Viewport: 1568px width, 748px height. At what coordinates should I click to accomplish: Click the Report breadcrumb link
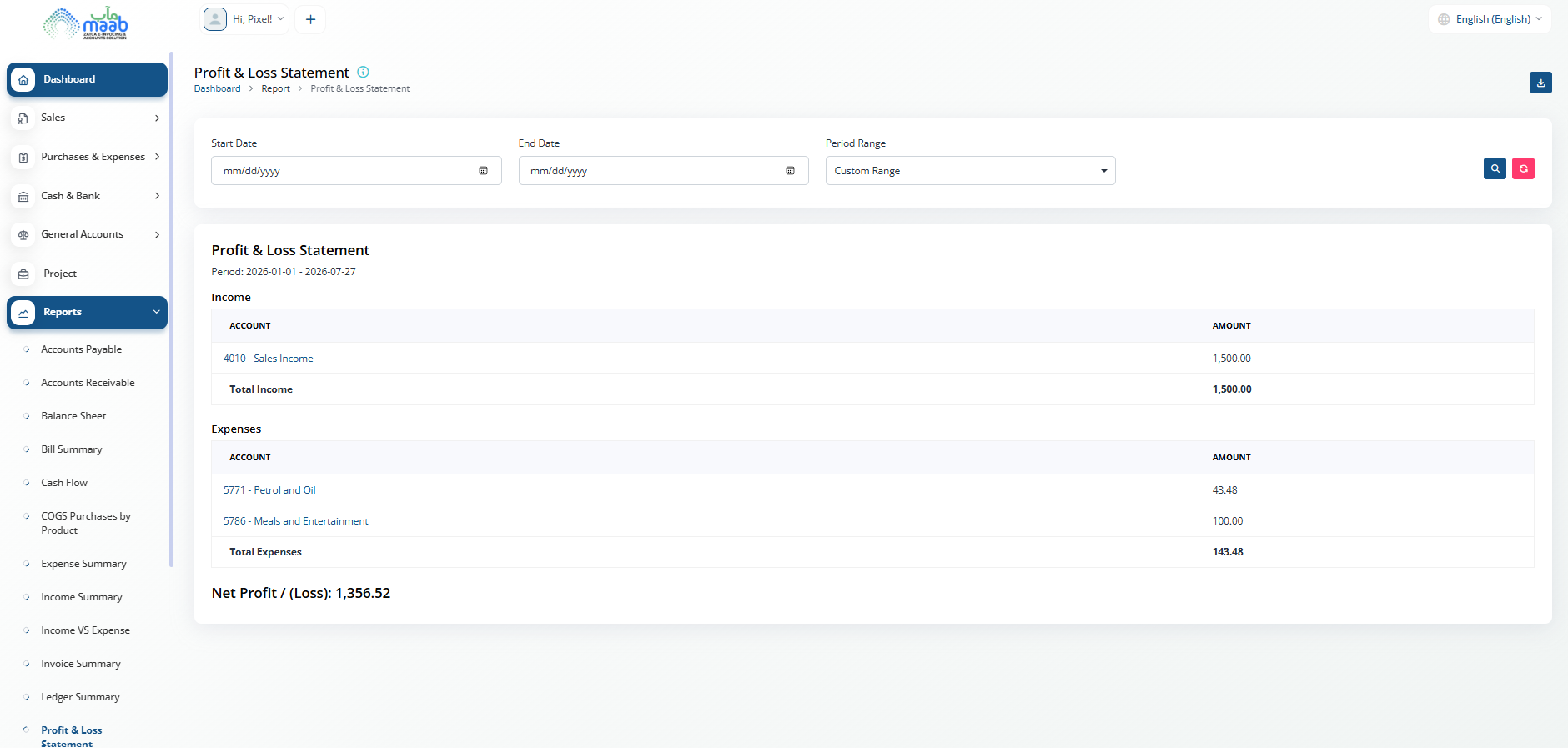tap(275, 88)
